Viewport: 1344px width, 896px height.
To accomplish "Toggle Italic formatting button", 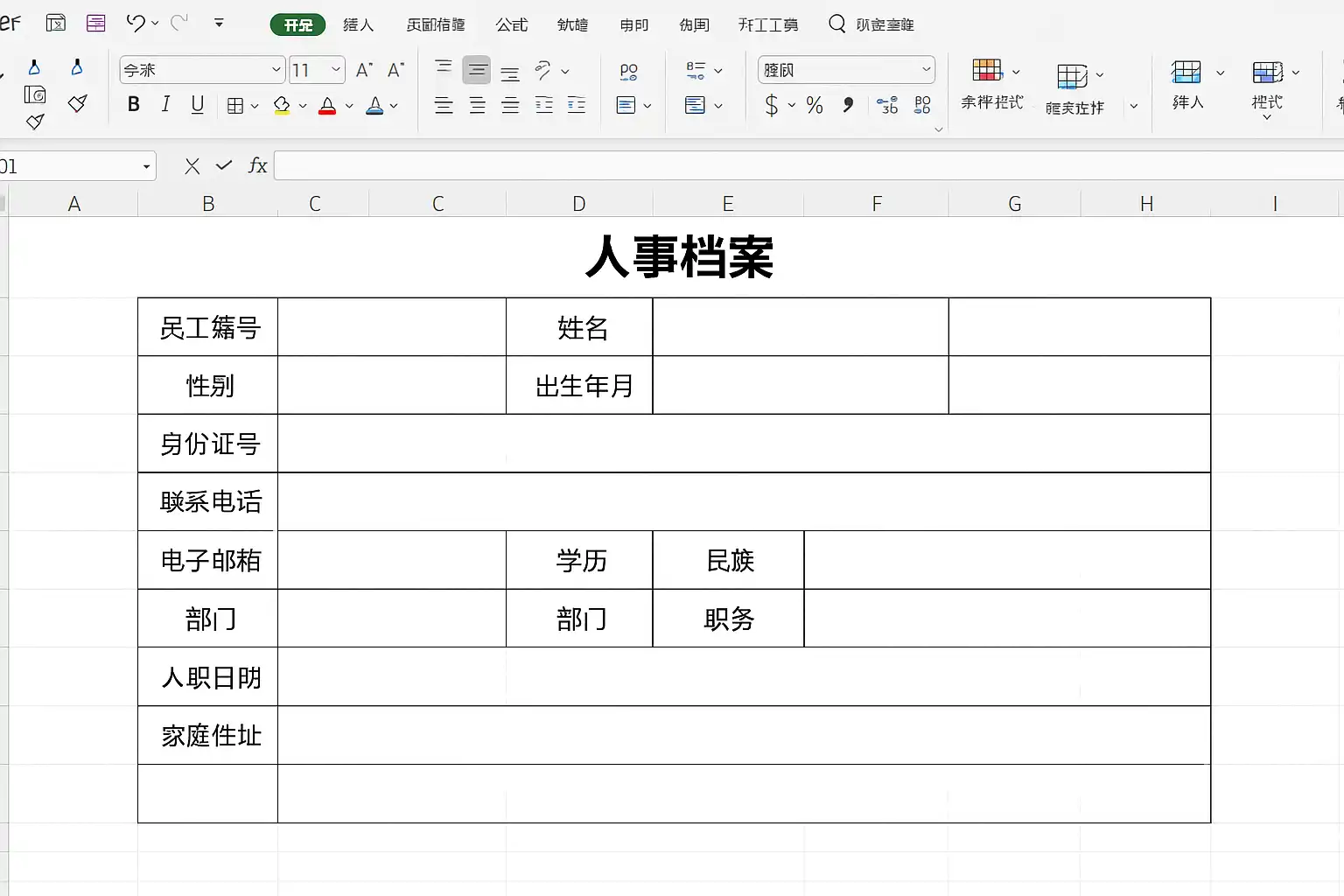I will coord(165,105).
